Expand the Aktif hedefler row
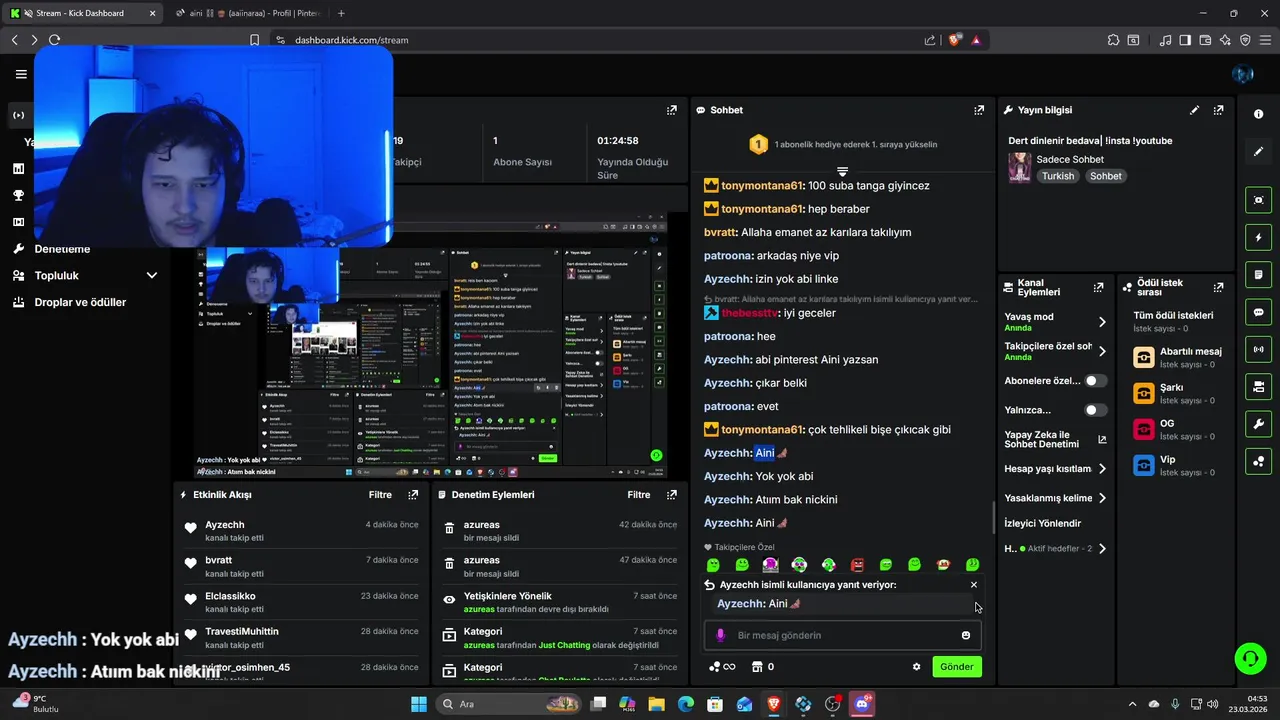 (1102, 548)
